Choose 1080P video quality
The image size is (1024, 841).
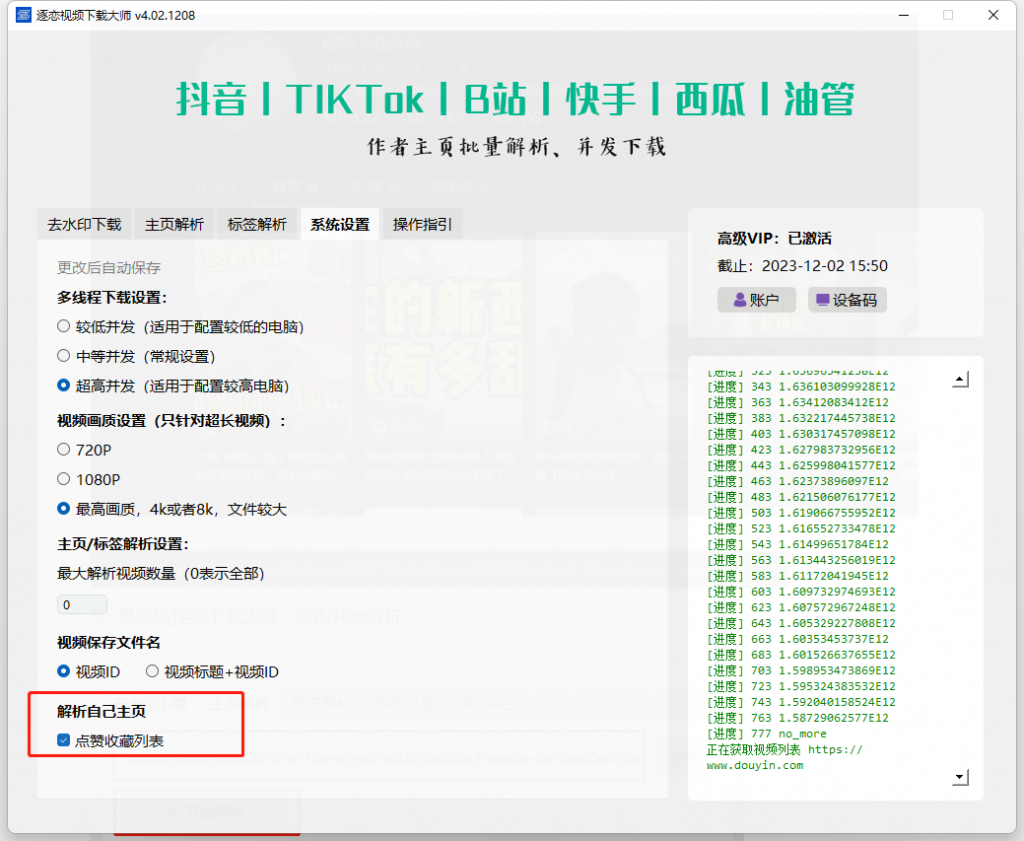63,479
